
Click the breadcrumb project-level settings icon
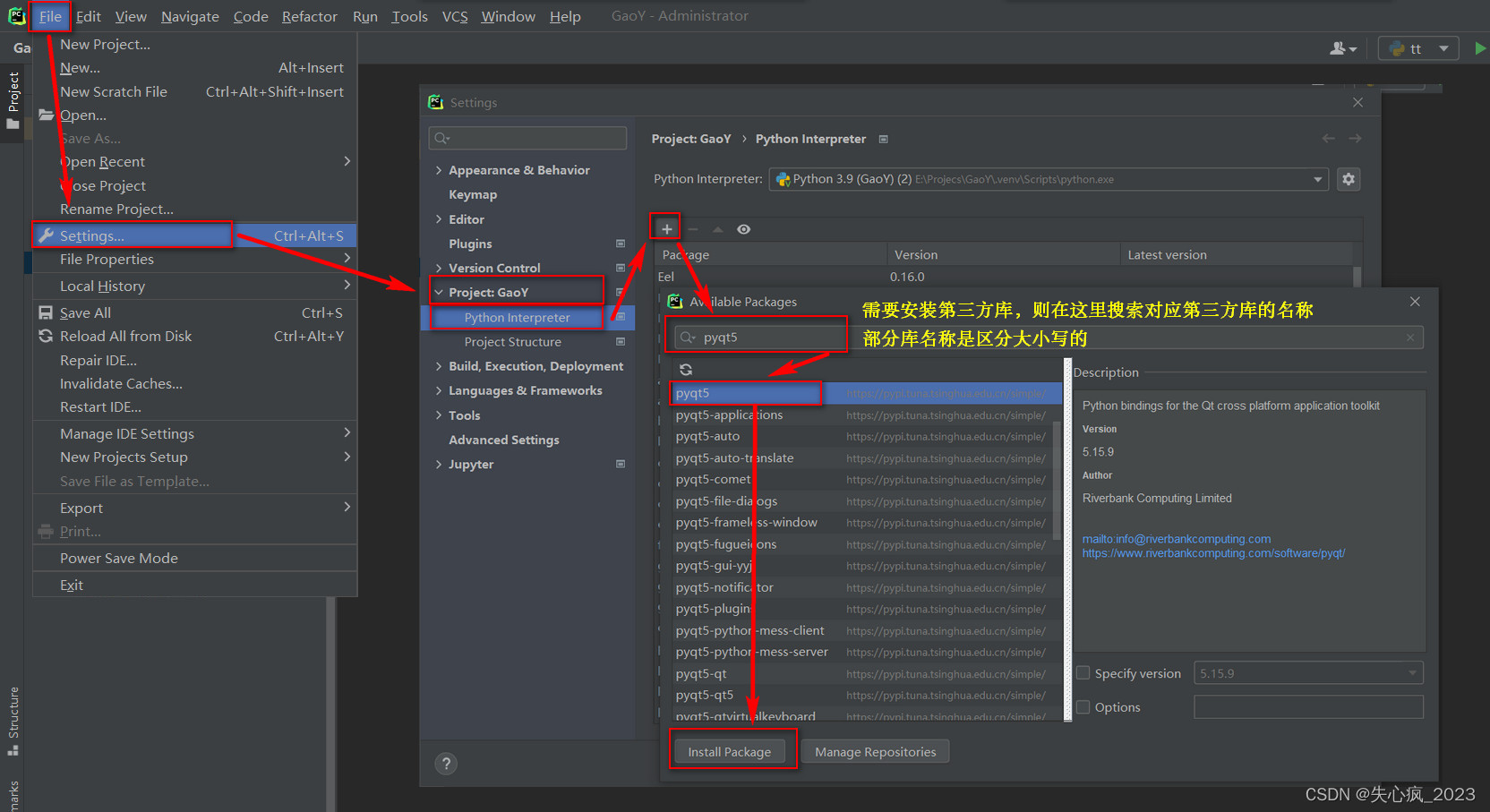click(x=884, y=139)
